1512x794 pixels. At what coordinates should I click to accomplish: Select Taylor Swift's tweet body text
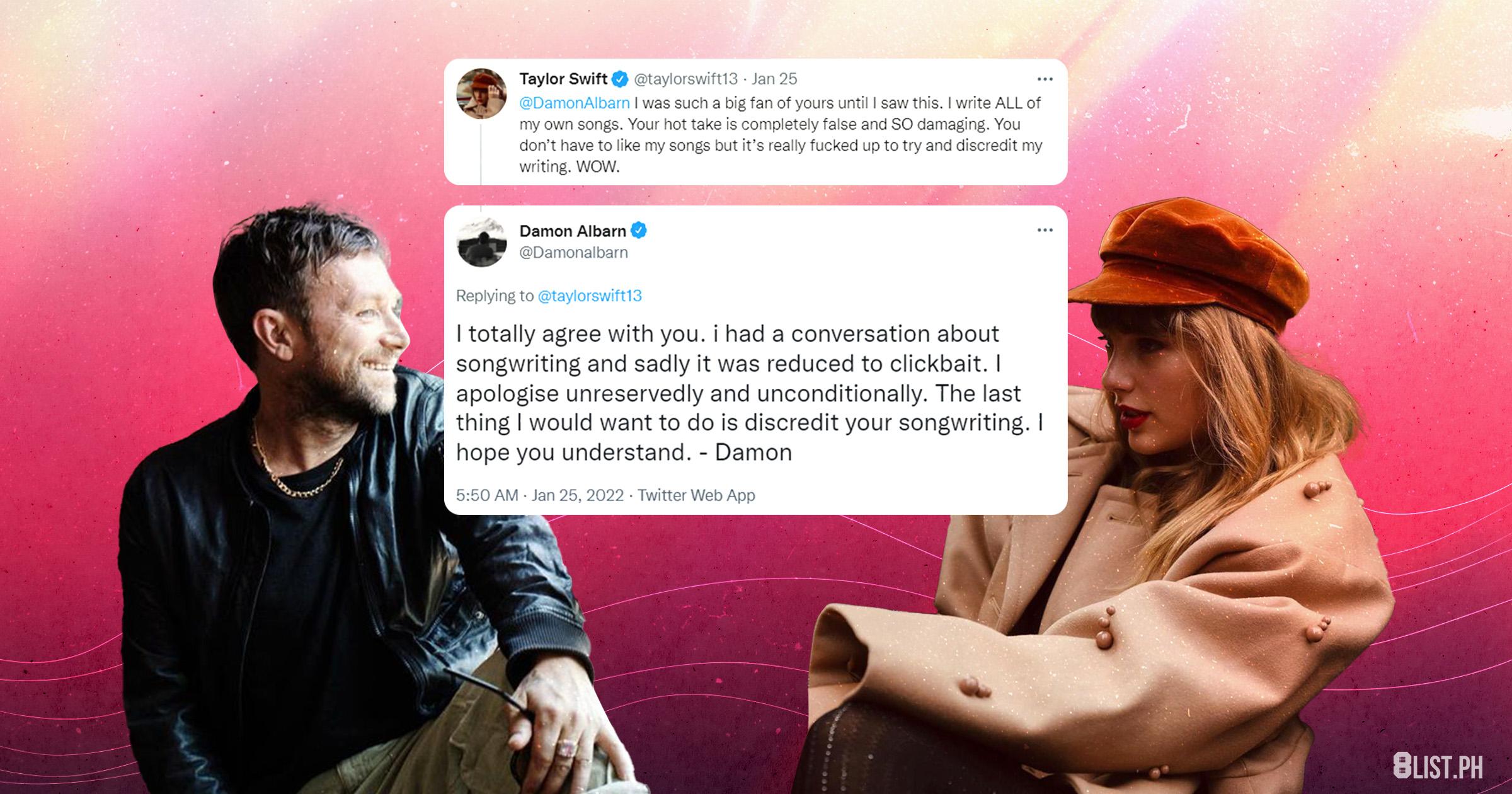[x=781, y=135]
